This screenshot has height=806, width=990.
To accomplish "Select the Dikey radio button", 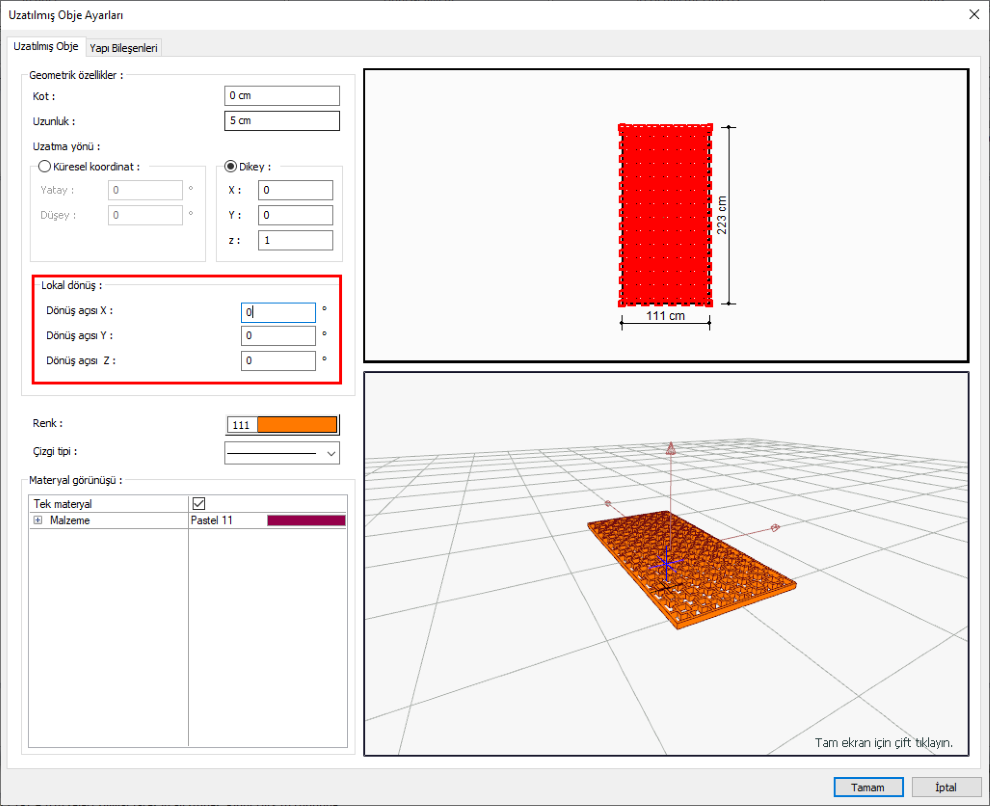I will pos(230,167).
